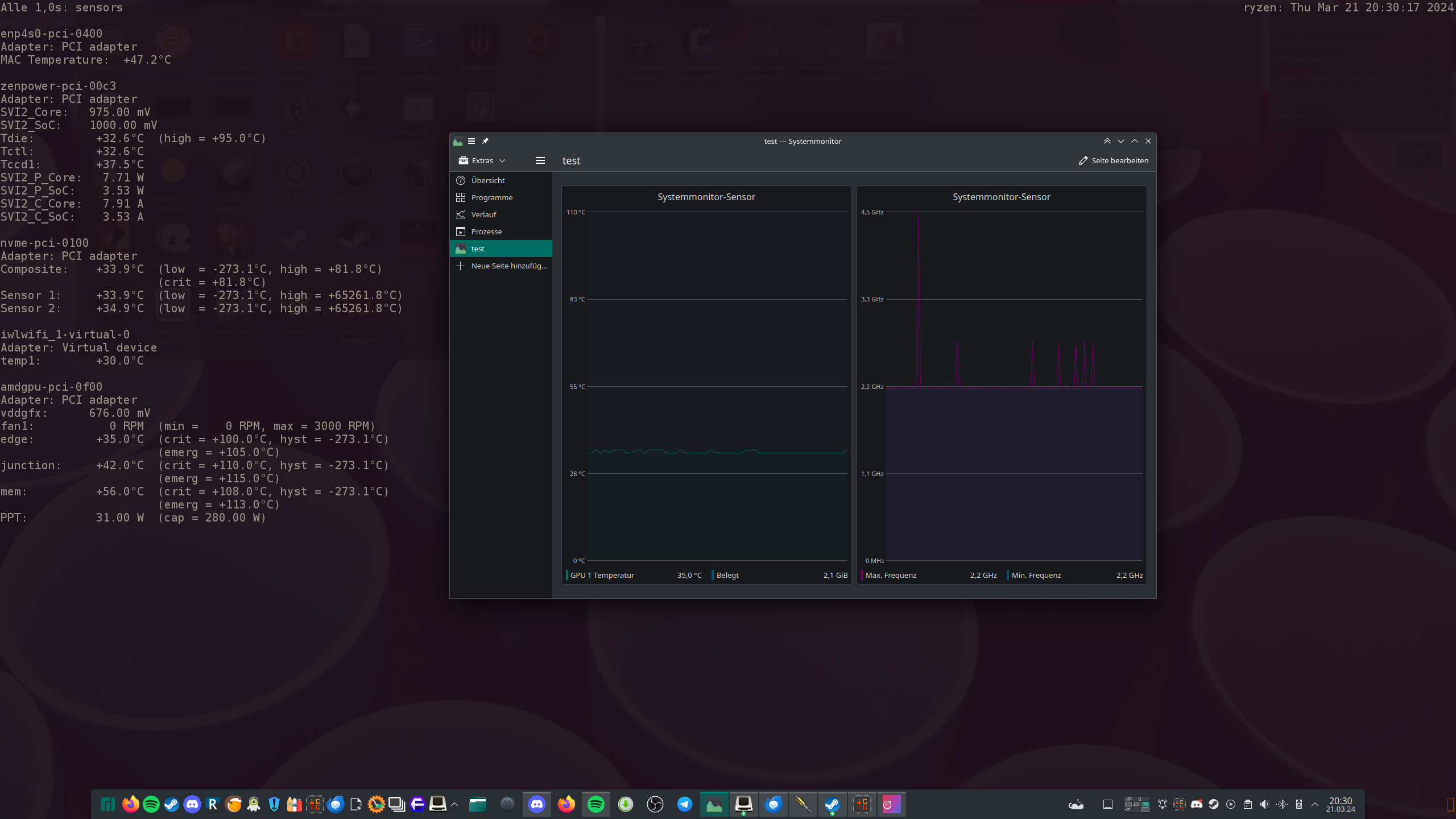
Task: Open the hamburger menu beside Extras
Action: 540,160
